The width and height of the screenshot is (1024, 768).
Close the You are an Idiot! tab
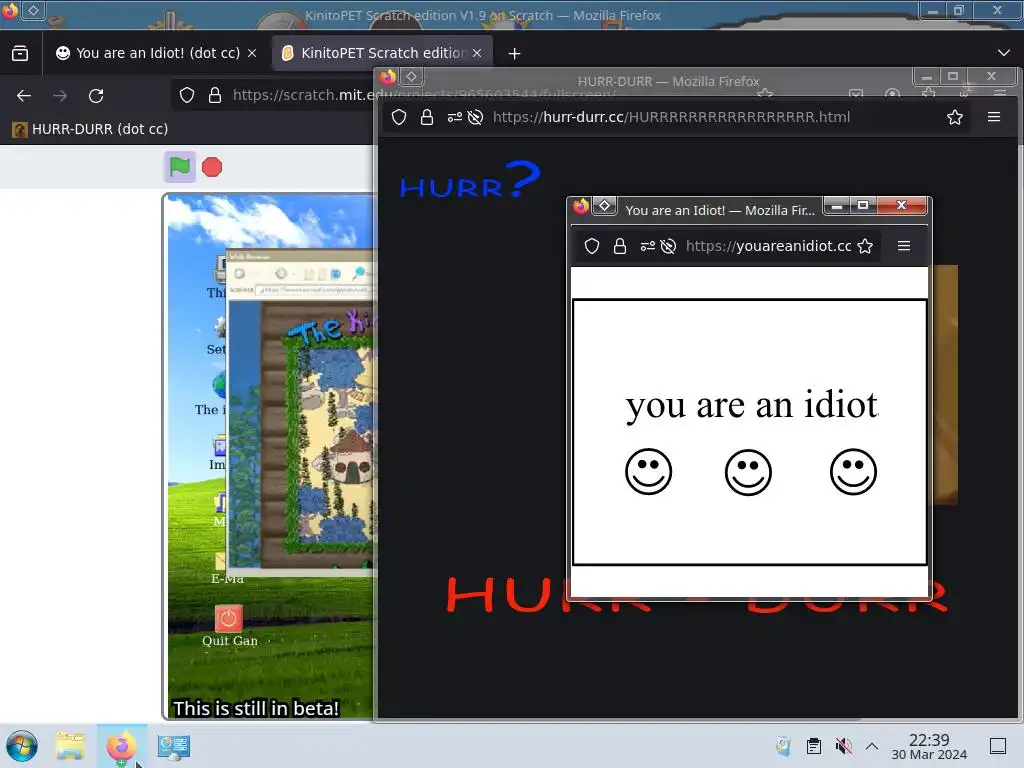point(252,53)
